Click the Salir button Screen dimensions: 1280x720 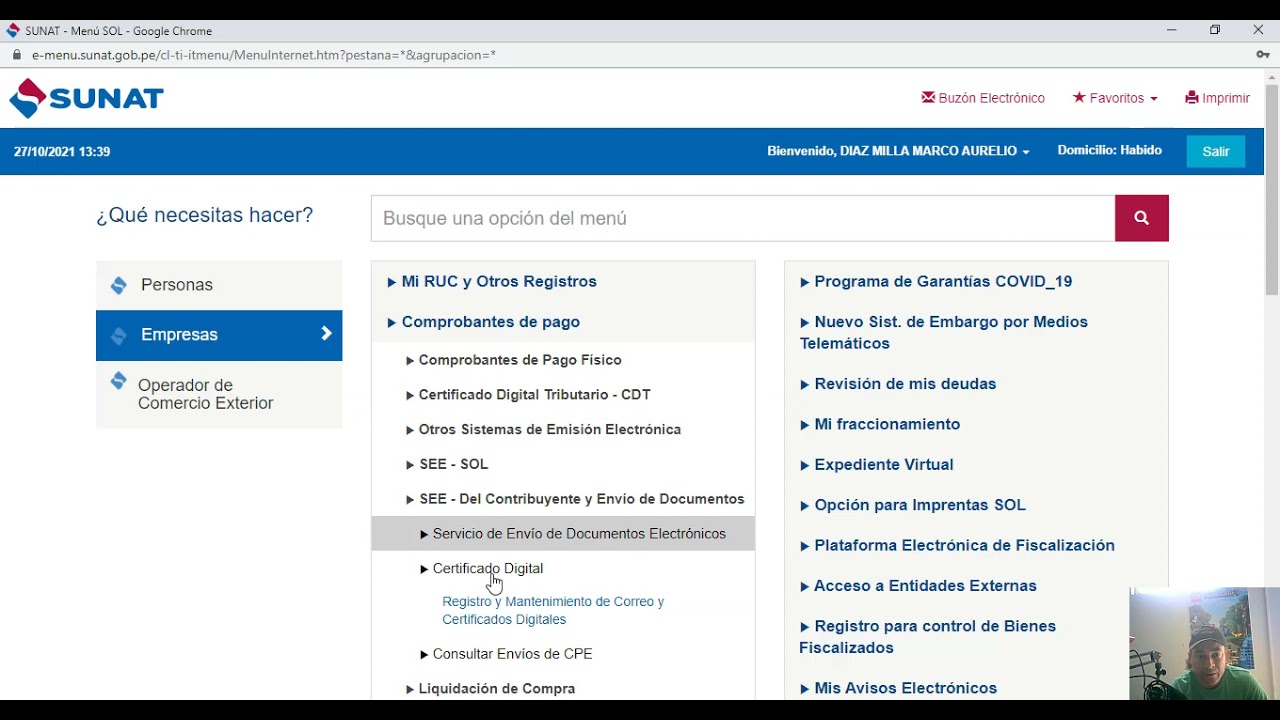click(x=1216, y=151)
